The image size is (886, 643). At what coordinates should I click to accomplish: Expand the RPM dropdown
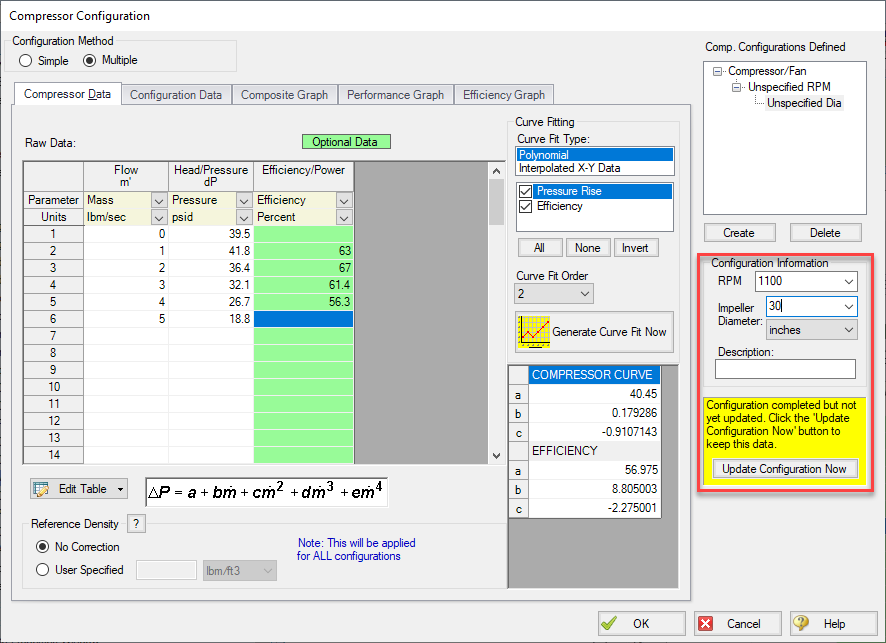[x=848, y=282]
